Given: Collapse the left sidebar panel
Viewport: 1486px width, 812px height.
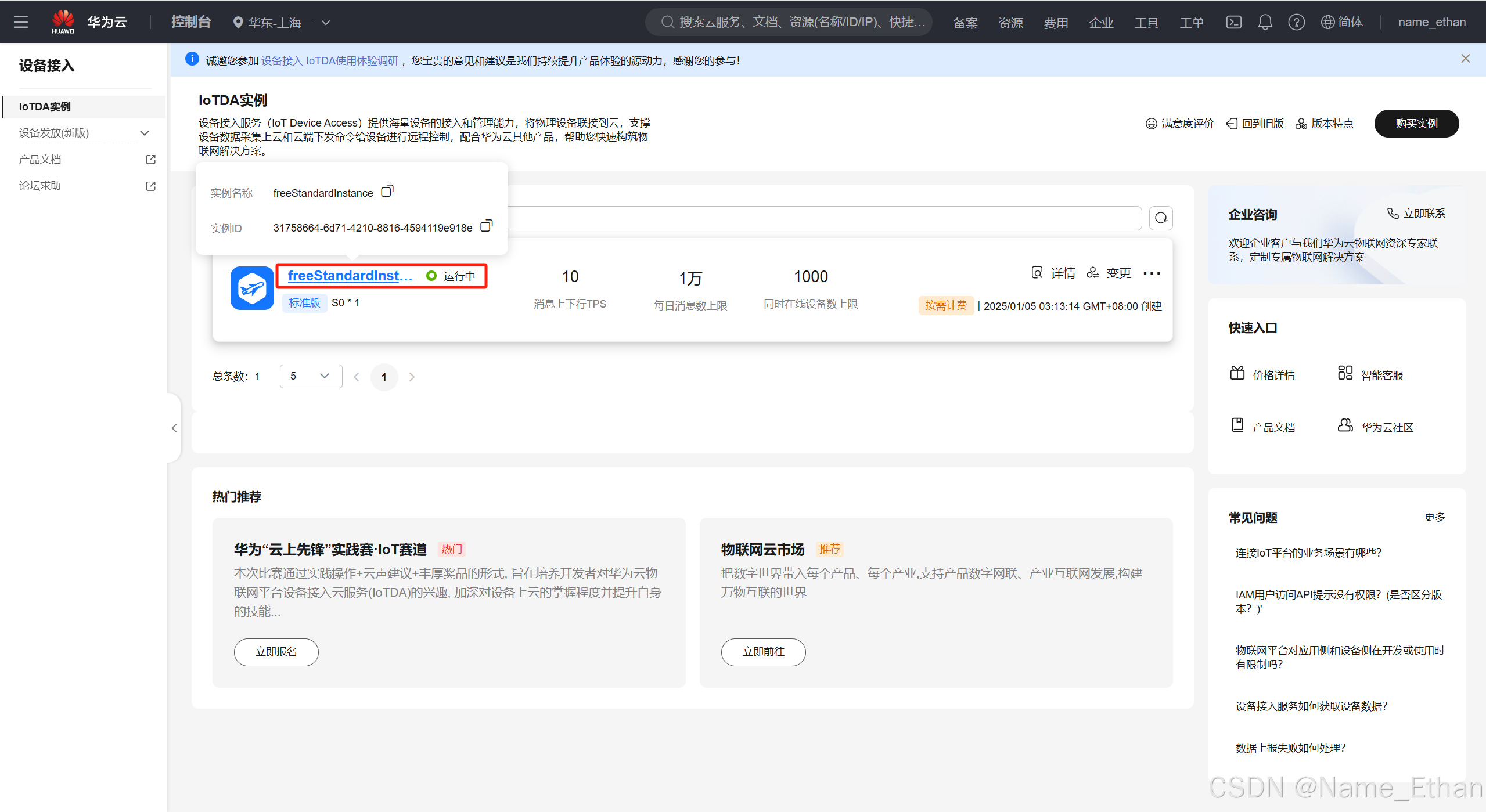Looking at the screenshot, I should [x=174, y=428].
